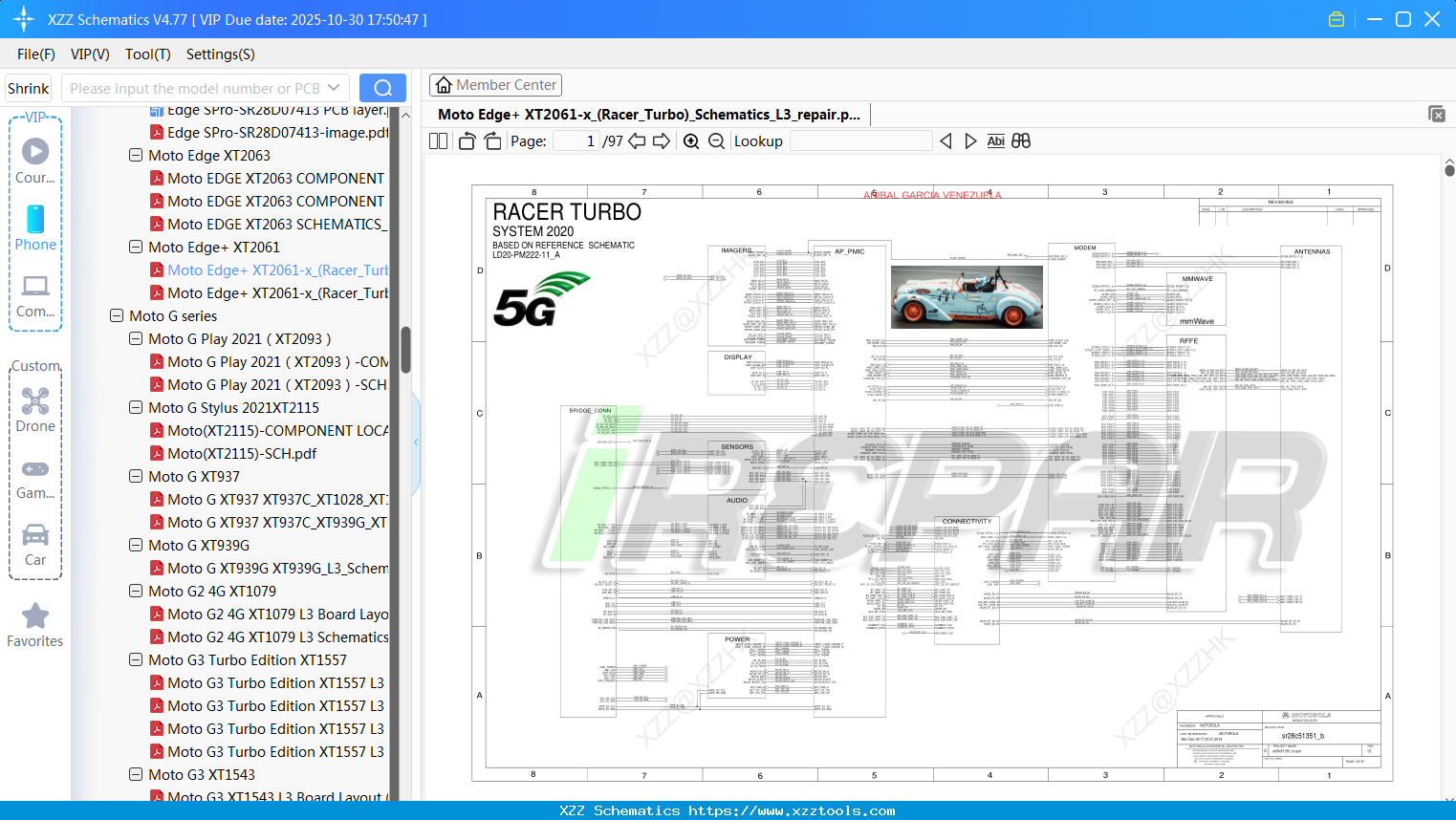
Task: Open the Member Center
Action: click(495, 84)
